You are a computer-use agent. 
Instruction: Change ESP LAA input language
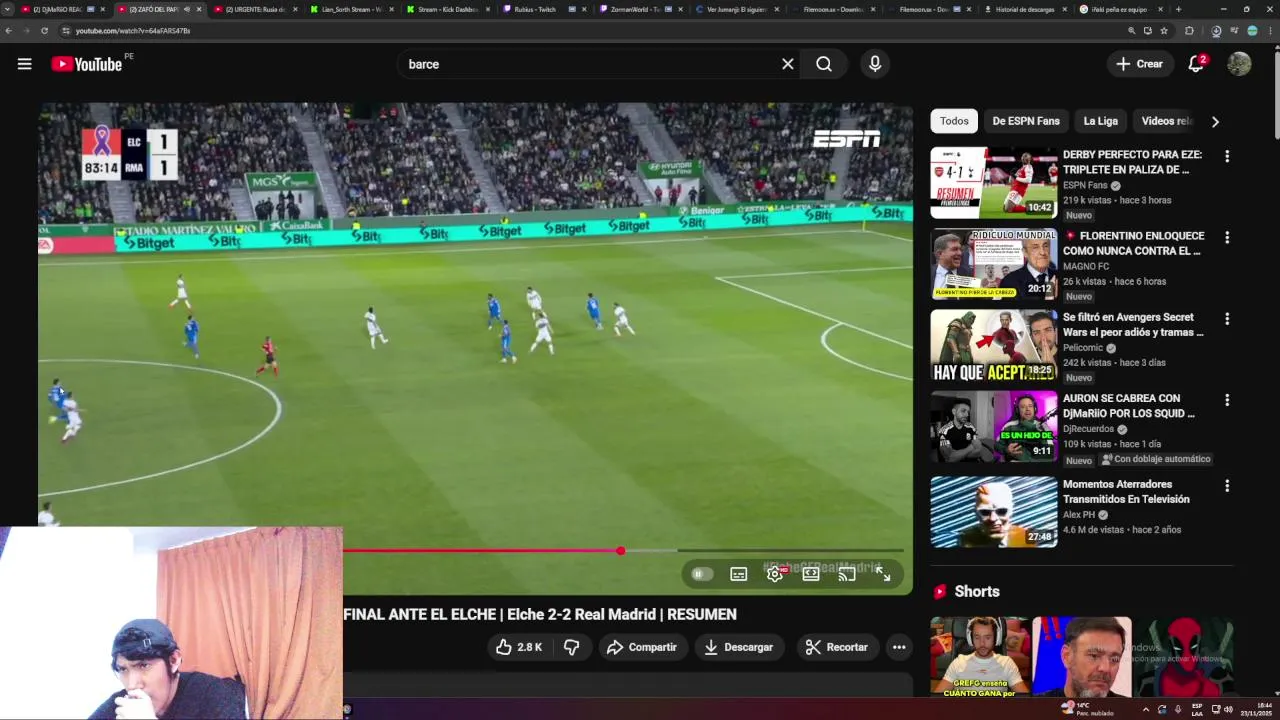pos(1197,709)
